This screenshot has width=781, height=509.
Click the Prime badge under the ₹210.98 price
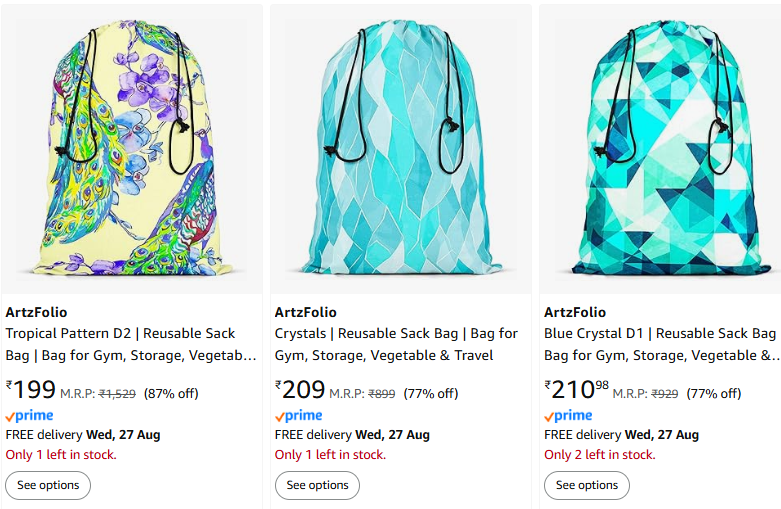coord(568,415)
